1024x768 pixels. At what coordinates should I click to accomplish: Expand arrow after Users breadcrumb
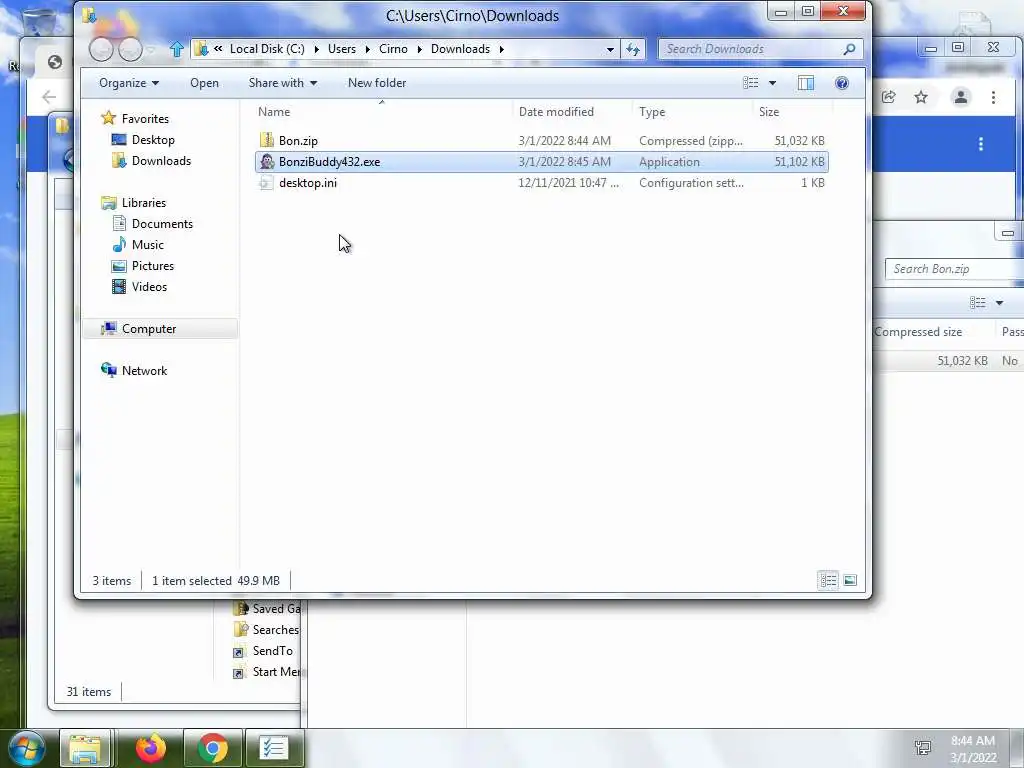click(368, 49)
